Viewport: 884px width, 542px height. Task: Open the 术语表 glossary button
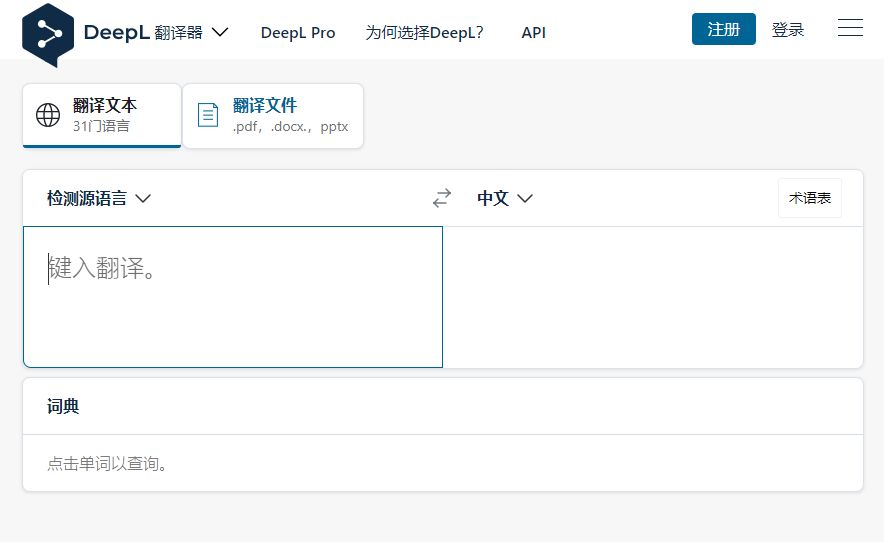[x=810, y=198]
